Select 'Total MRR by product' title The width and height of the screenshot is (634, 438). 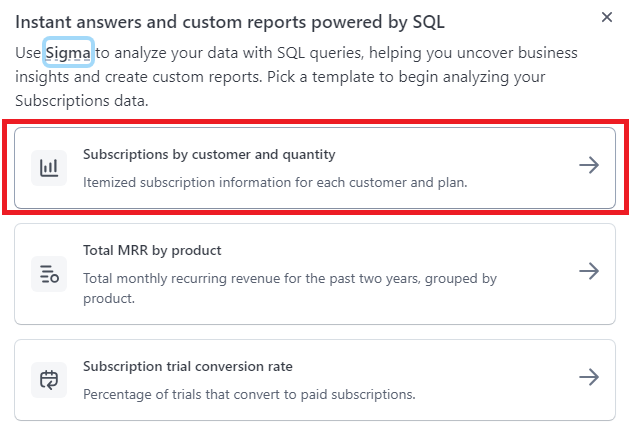pyautogui.click(x=152, y=251)
